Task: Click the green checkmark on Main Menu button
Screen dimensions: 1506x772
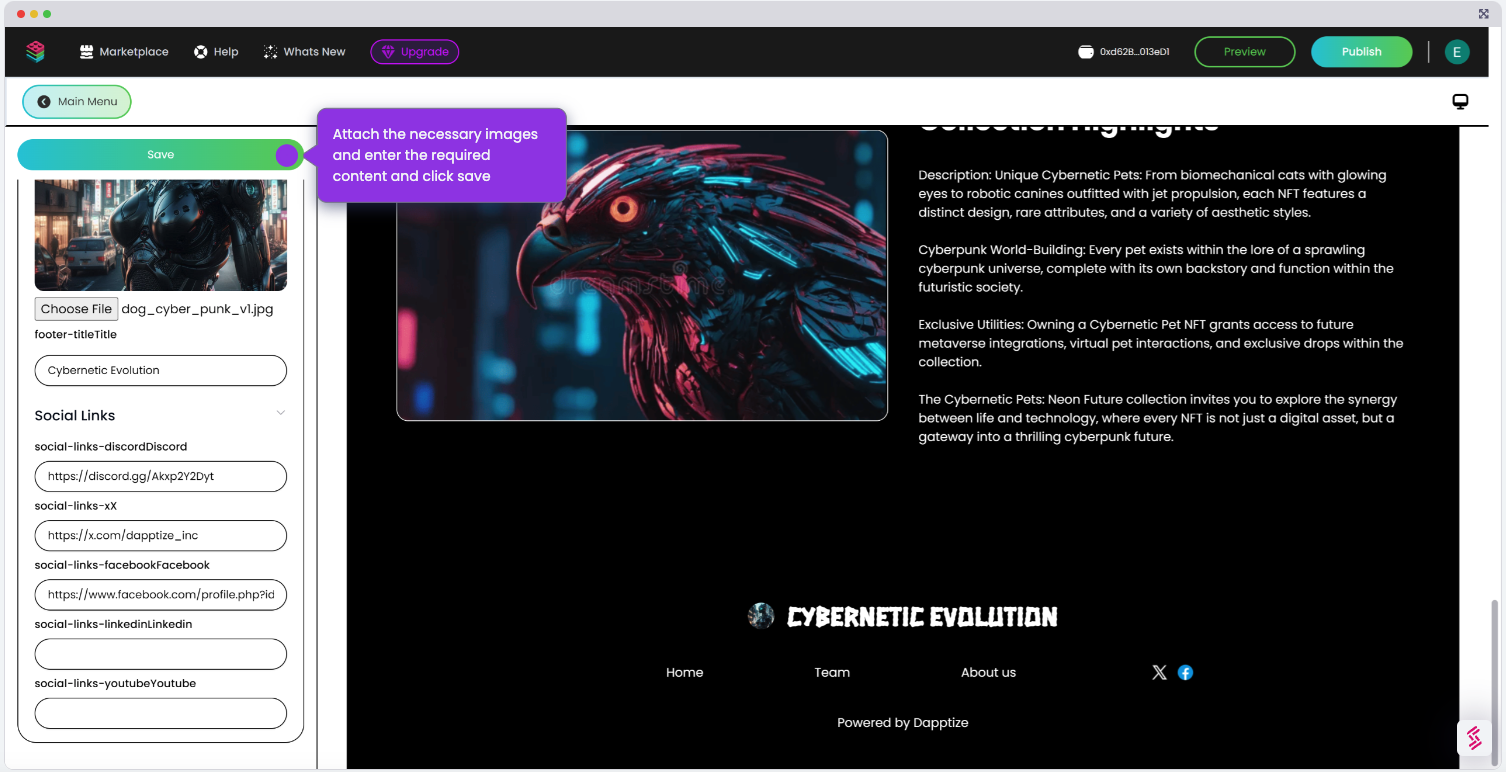Action: (x=41, y=101)
